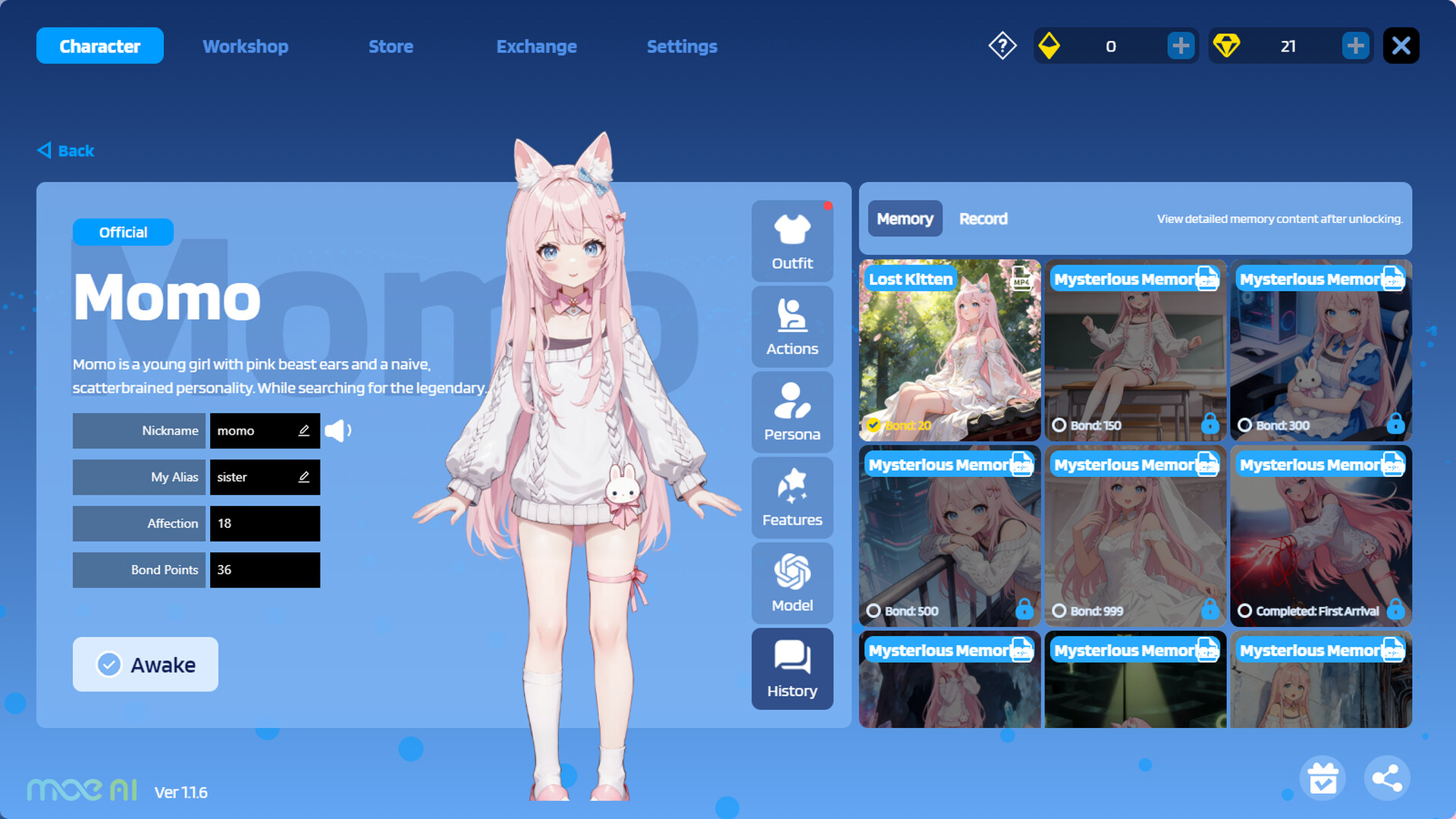The width and height of the screenshot is (1456, 819).
Task: Switch to the Memory tab
Action: click(905, 218)
